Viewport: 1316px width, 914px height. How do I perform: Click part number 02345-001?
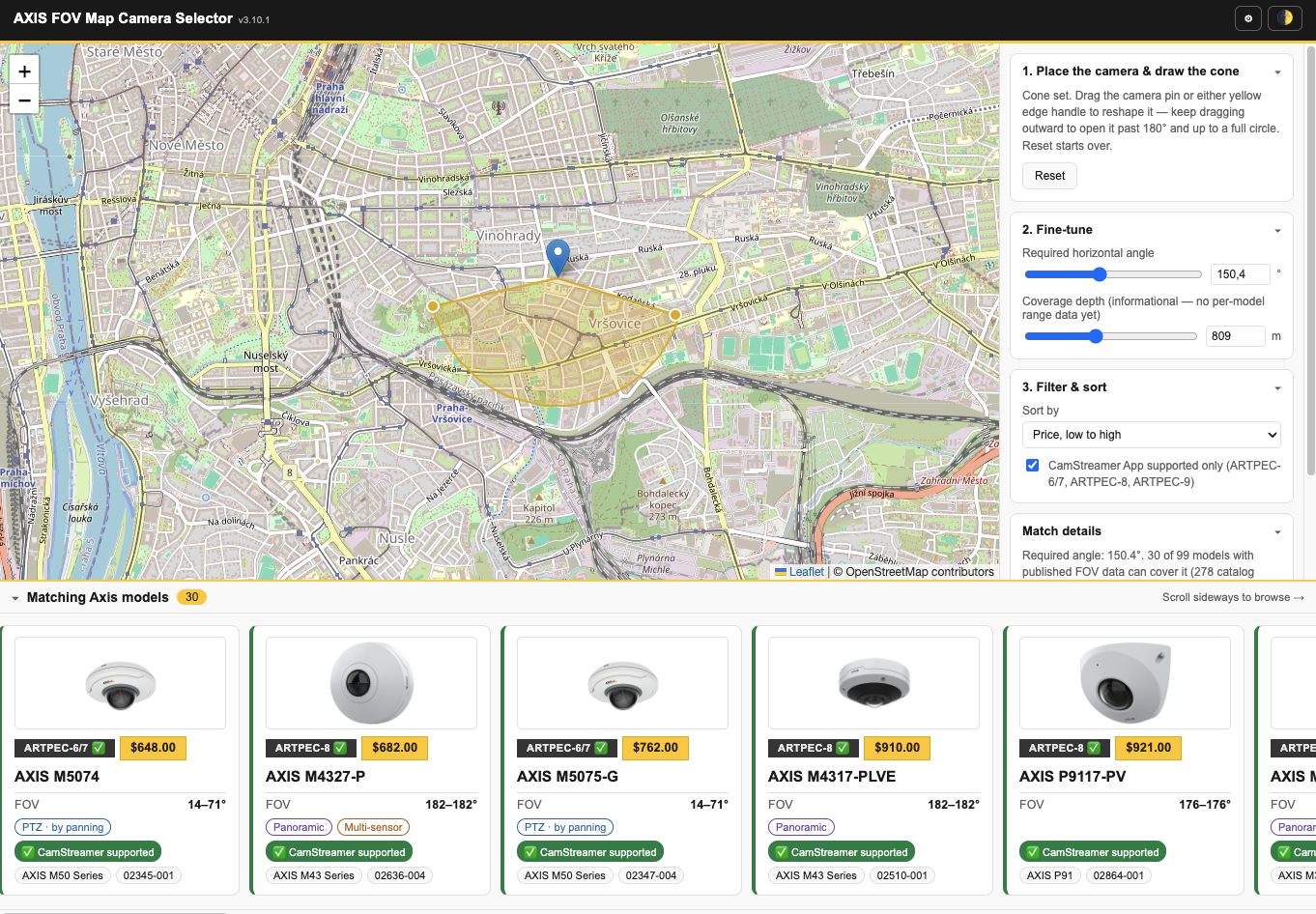(x=149, y=875)
